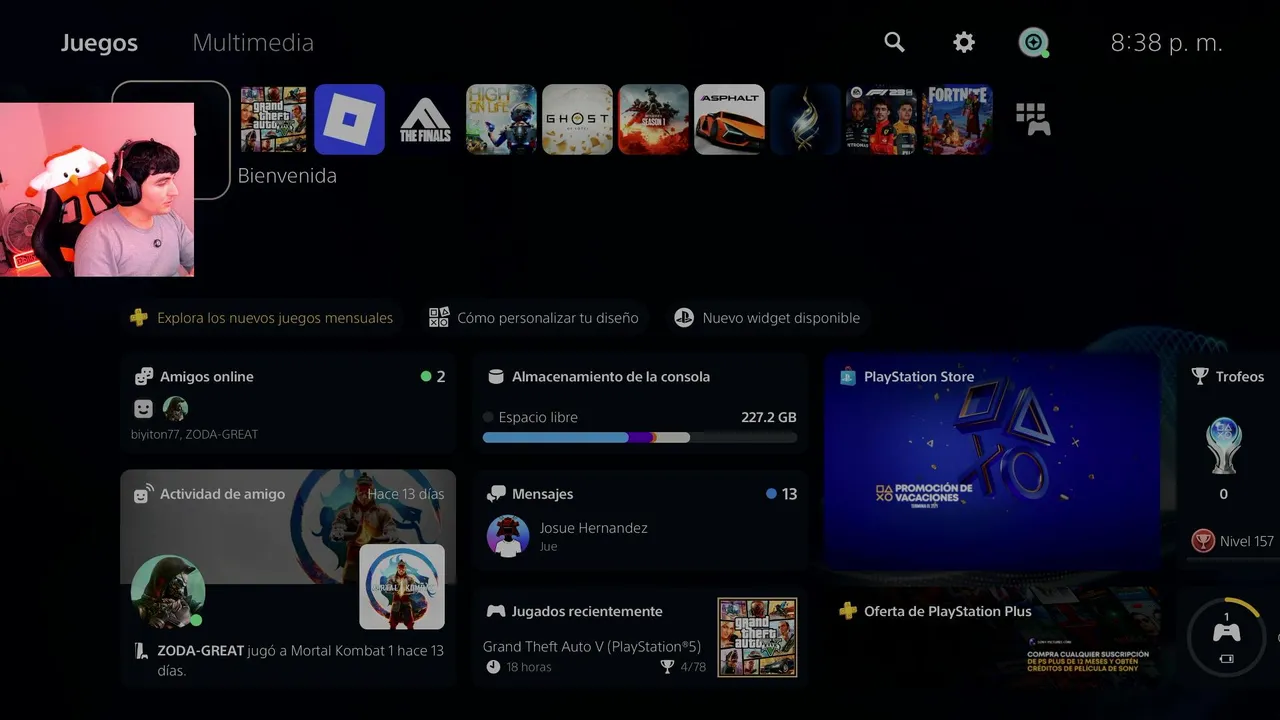The width and height of the screenshot is (1280, 720).
Task: Click the Jugados recientemente controller icon
Action: click(496, 611)
